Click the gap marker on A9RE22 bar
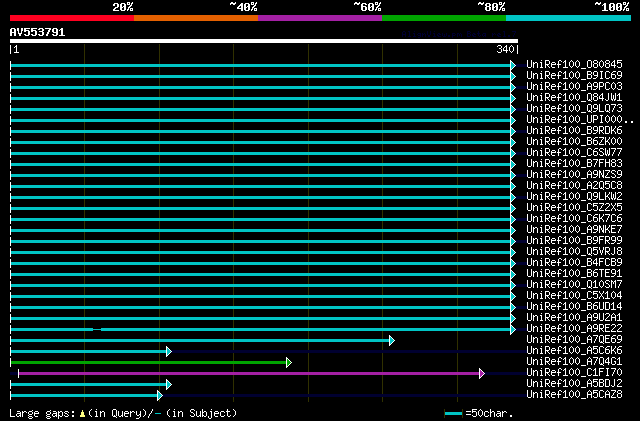The width and height of the screenshot is (640, 421). pos(97,329)
